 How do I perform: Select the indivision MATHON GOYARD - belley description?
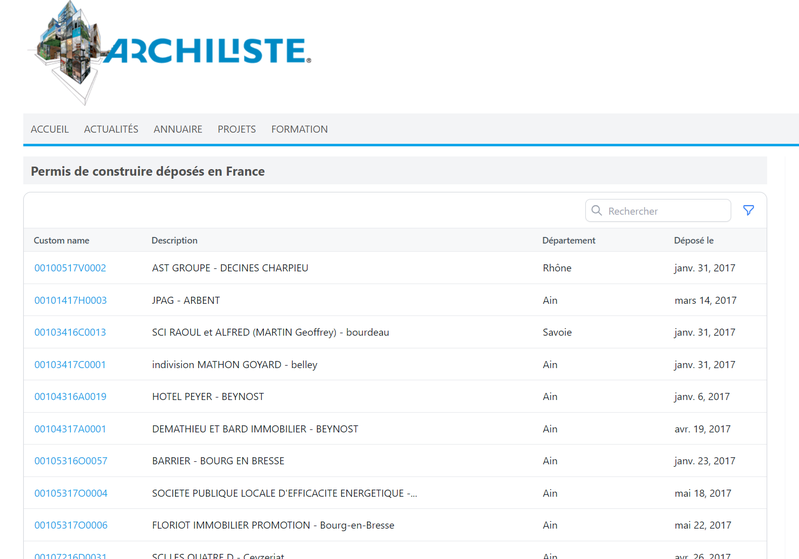pos(234,365)
